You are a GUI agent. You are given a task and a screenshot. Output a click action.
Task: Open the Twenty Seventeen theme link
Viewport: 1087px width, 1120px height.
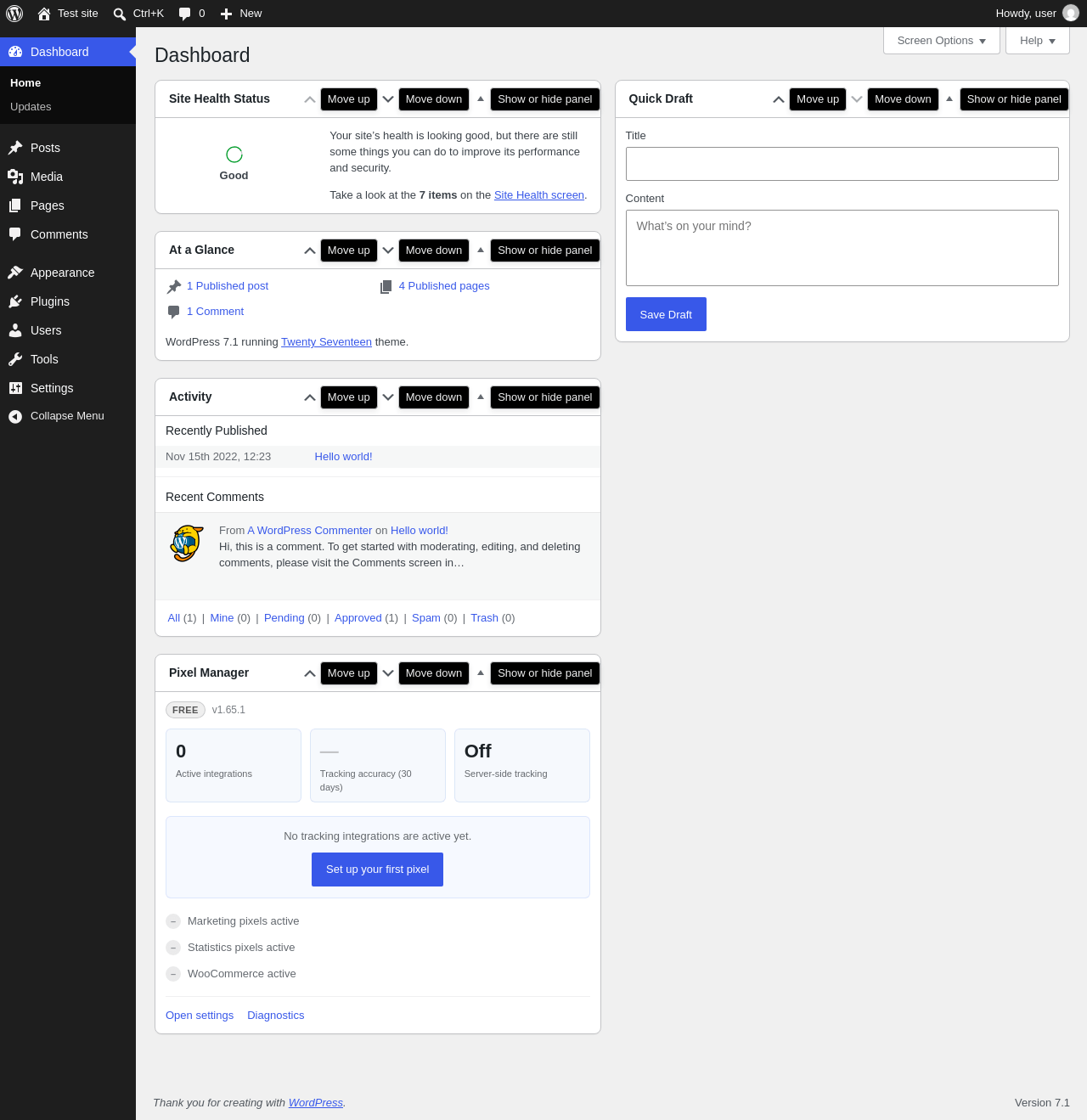pyautogui.click(x=326, y=342)
